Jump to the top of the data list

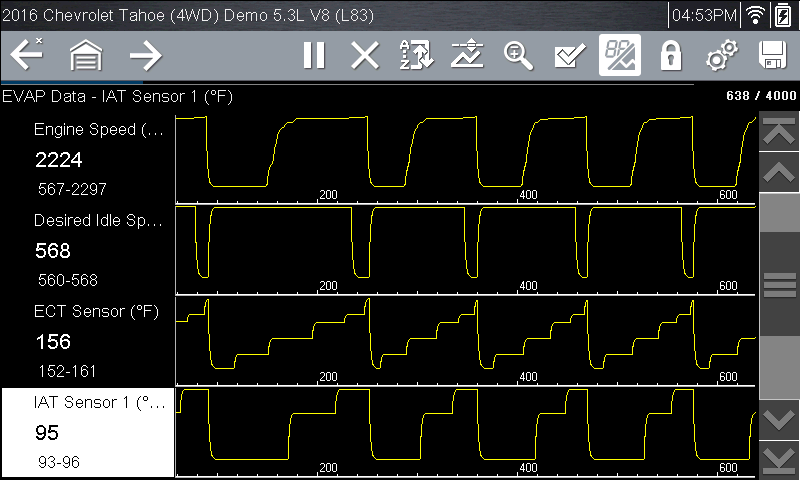779,132
